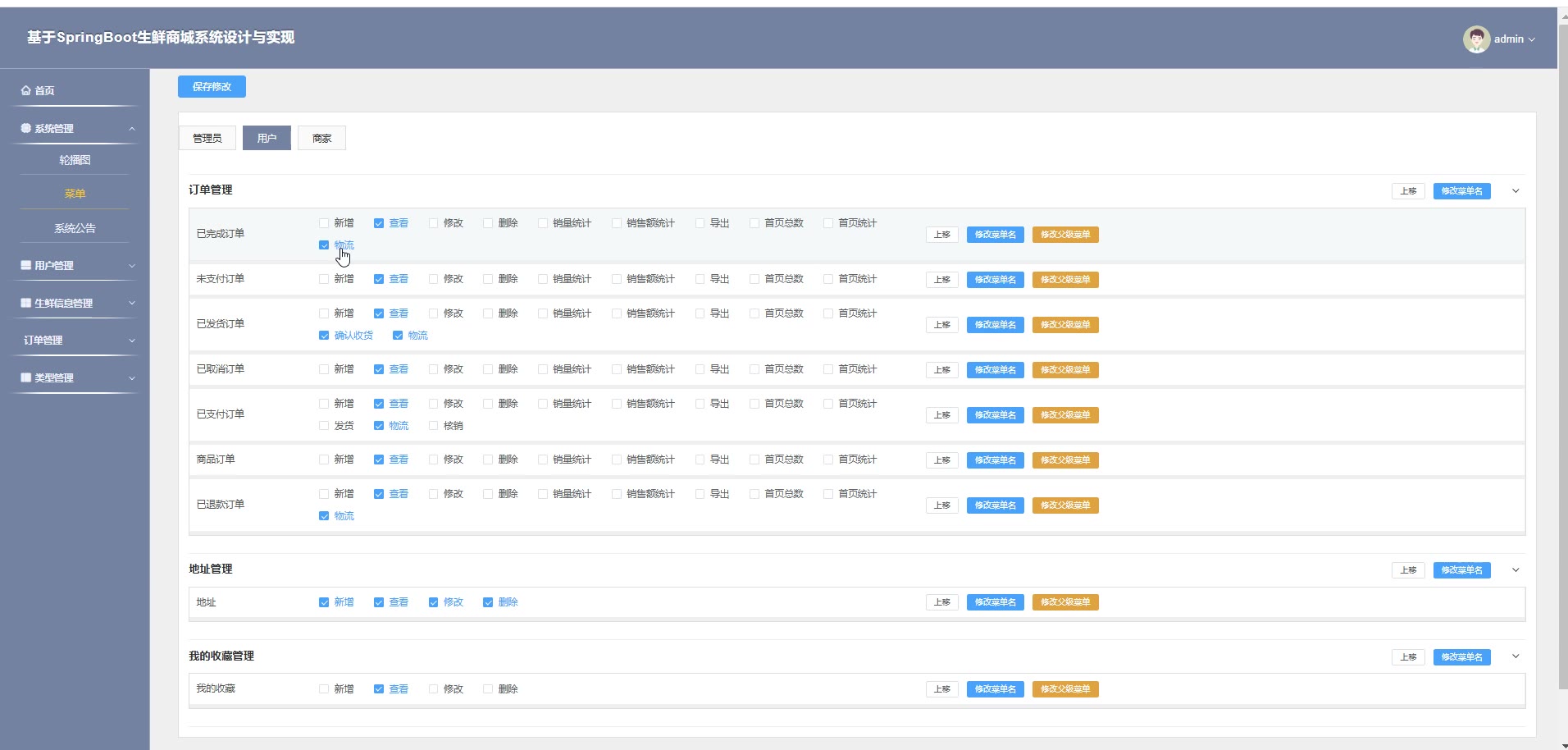Click the home icon beside 首页
1568x750 pixels.
(x=26, y=90)
